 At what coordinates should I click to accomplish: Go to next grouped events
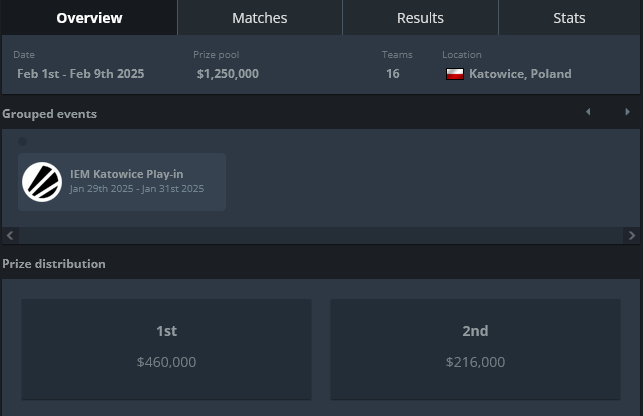point(627,112)
